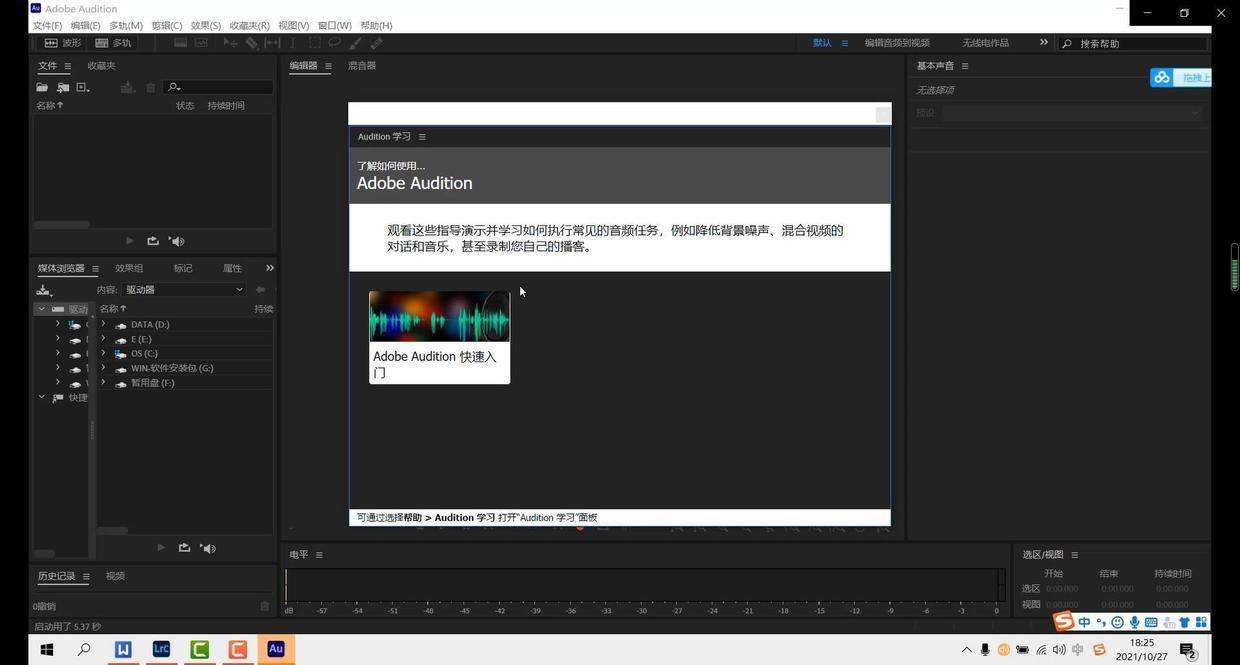Viewport: 1240px width, 665px height.
Task: Switch to 混音器 tab
Action: pyautogui.click(x=361, y=66)
